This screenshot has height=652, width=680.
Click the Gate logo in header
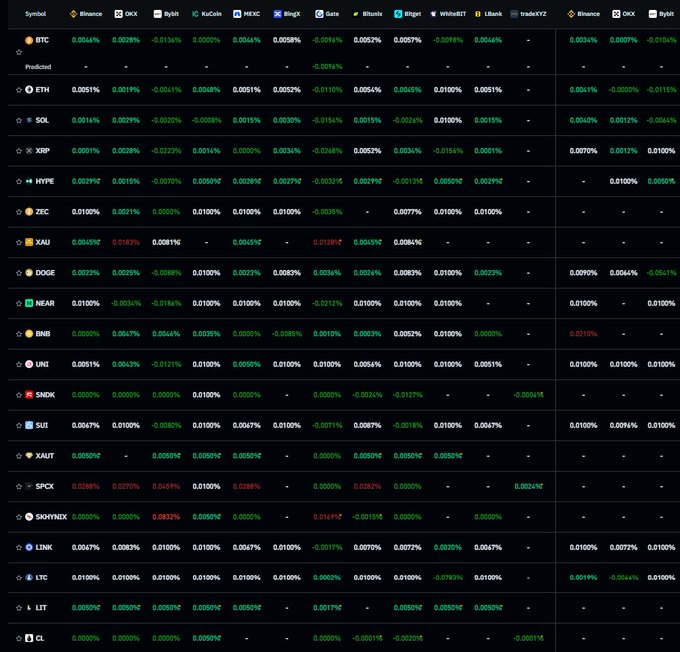point(319,14)
